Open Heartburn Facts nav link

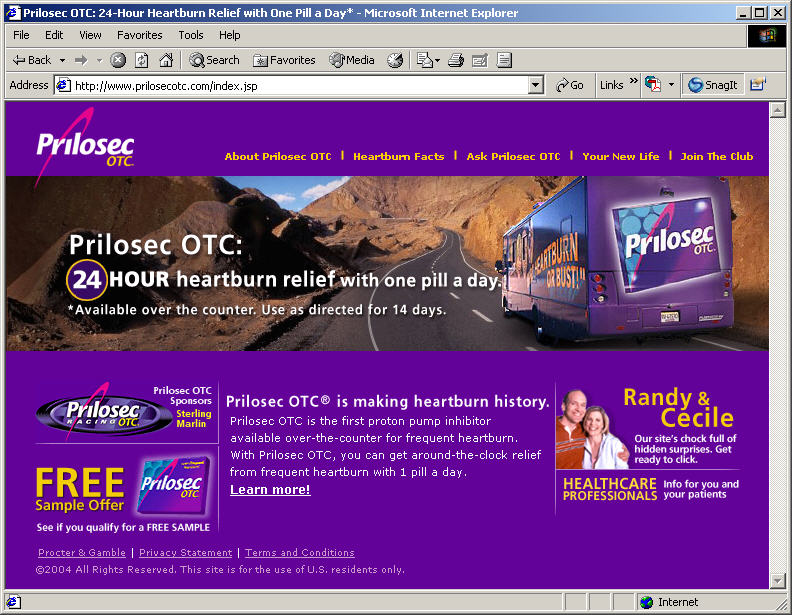[399, 157]
